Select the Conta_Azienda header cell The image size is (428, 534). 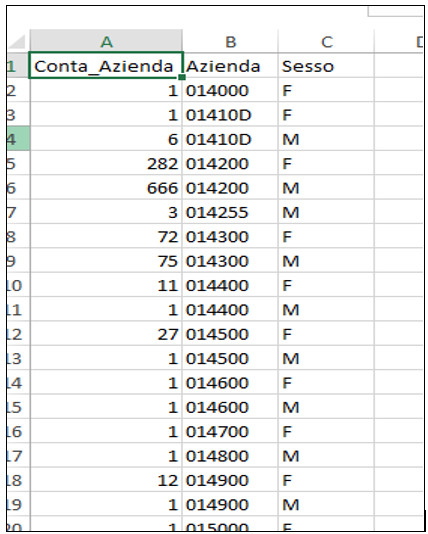tap(106, 65)
